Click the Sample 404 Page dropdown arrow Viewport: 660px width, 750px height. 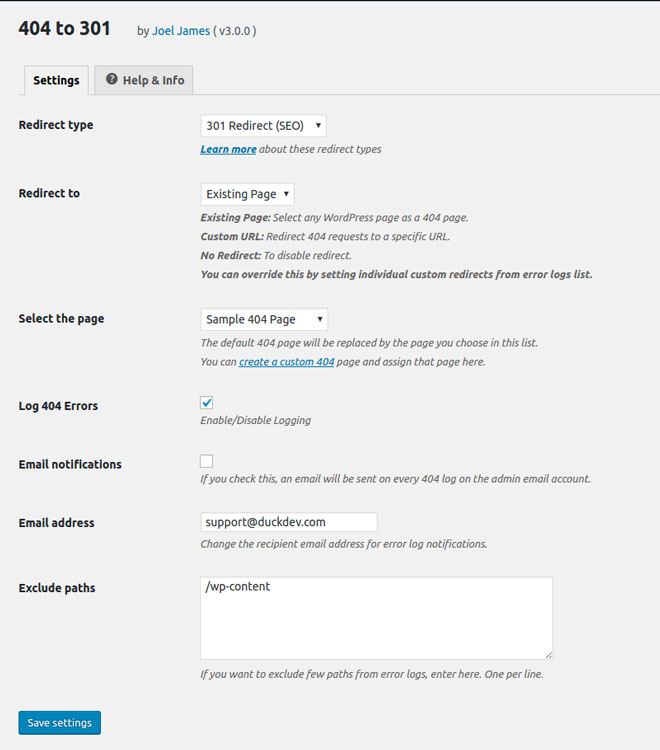coord(319,319)
